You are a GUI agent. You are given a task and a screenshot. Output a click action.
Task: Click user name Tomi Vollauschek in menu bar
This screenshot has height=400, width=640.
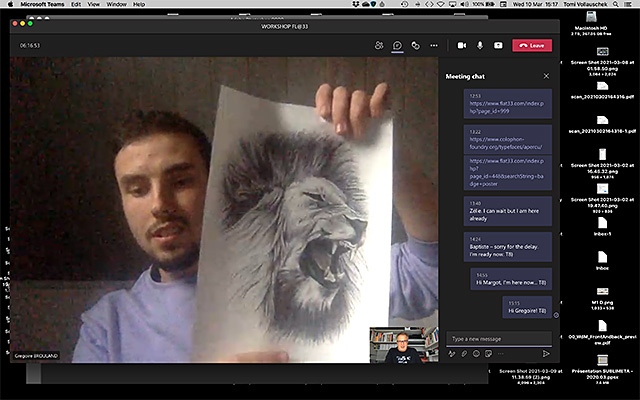585,4
